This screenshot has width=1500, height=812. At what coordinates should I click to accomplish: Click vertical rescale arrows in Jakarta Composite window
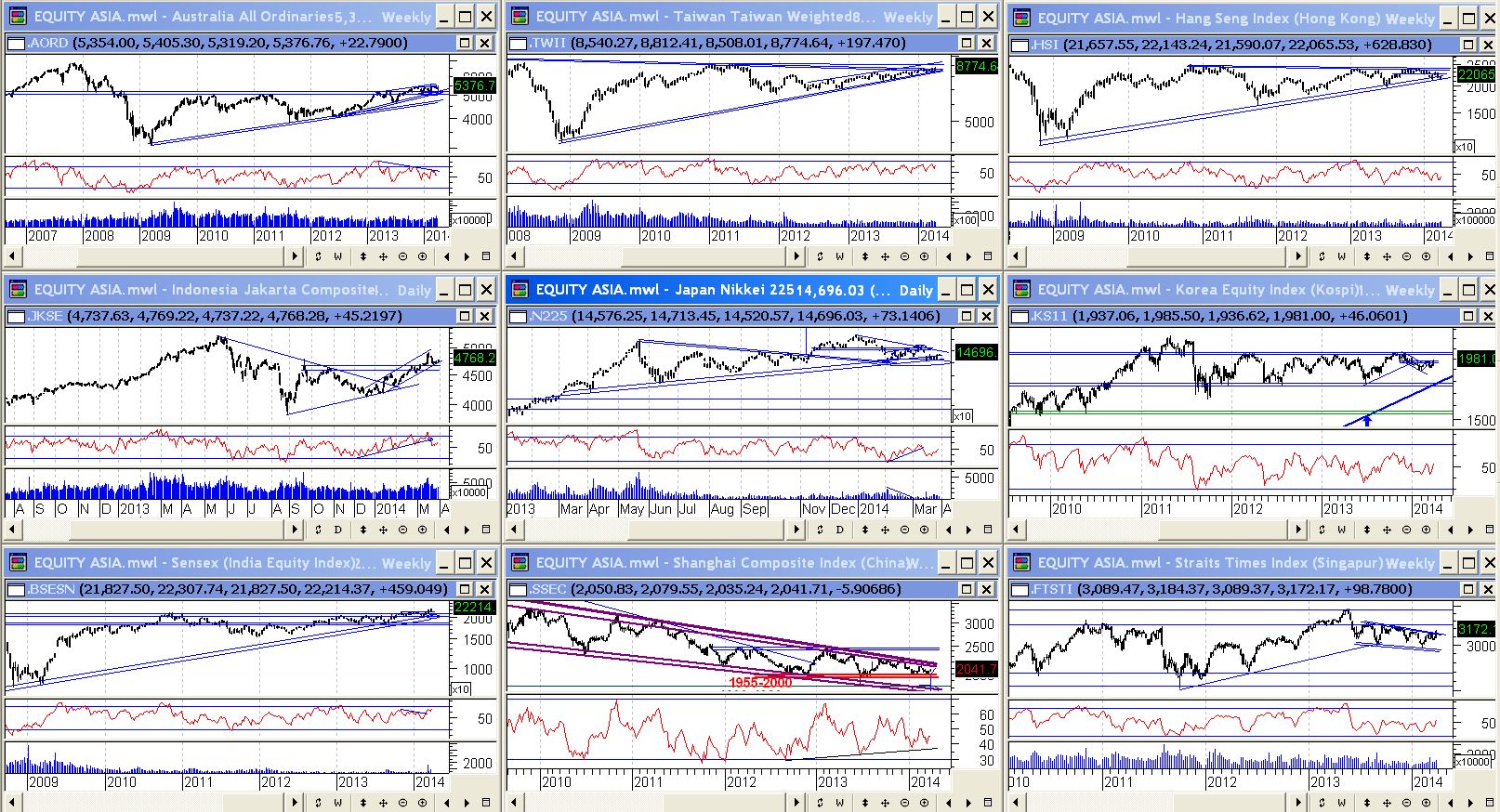click(x=362, y=530)
